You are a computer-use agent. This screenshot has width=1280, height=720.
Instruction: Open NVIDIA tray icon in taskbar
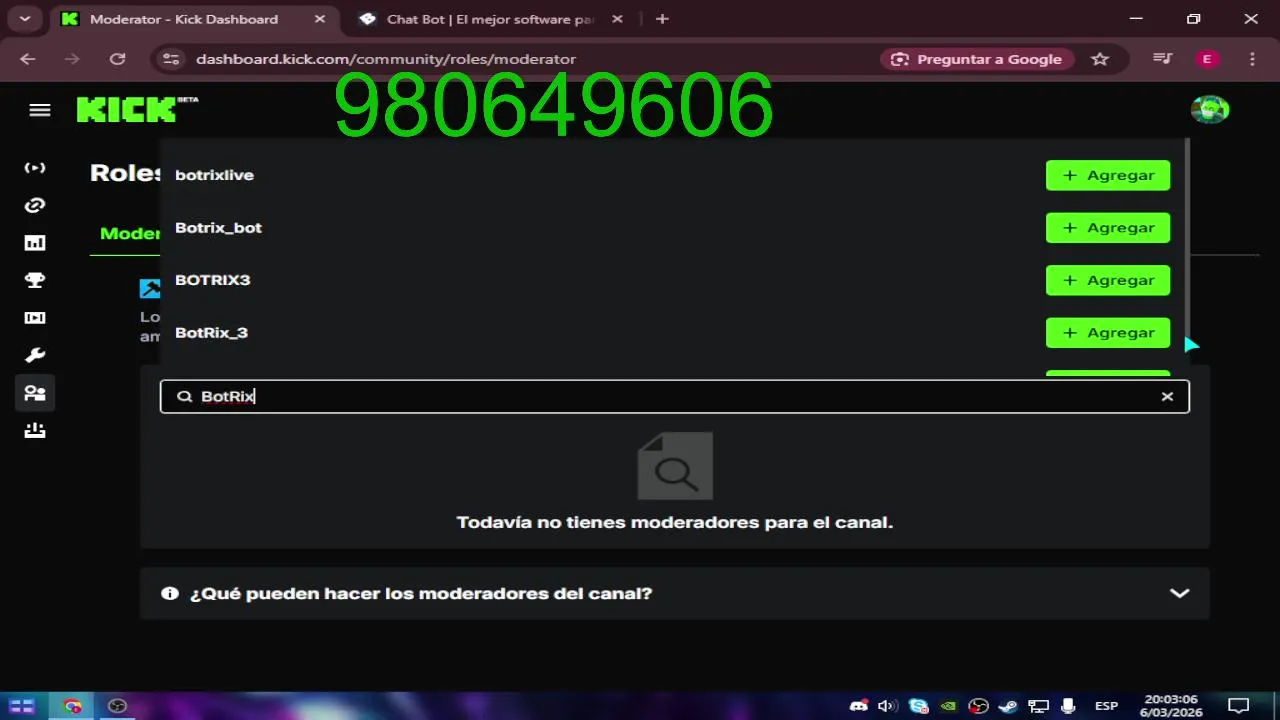948,706
